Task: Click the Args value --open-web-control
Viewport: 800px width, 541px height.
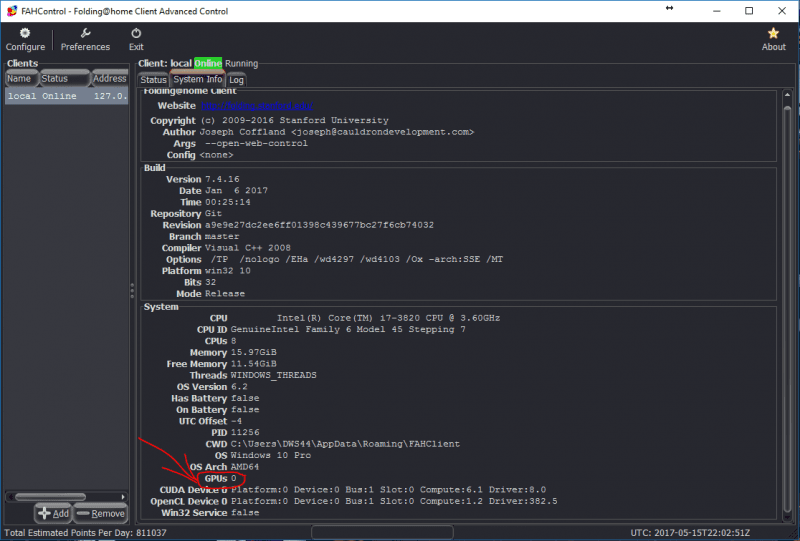Action: (257, 143)
